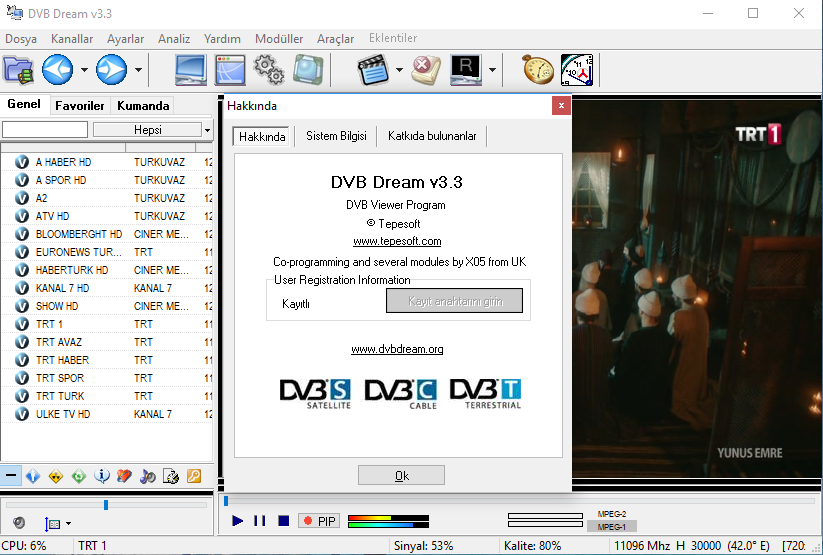823x555 pixels.
Task: Open Katkıda bulunanlar tab
Action: 432,136
